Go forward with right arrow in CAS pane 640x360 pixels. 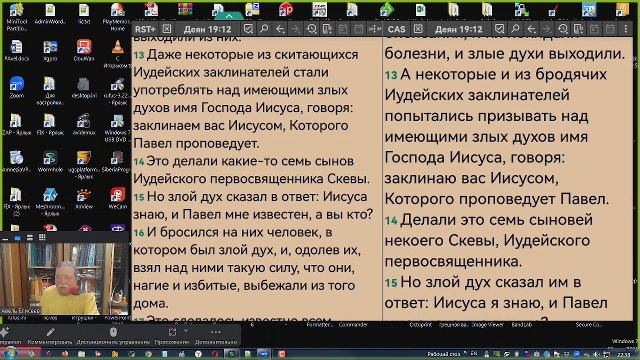point(547,29)
